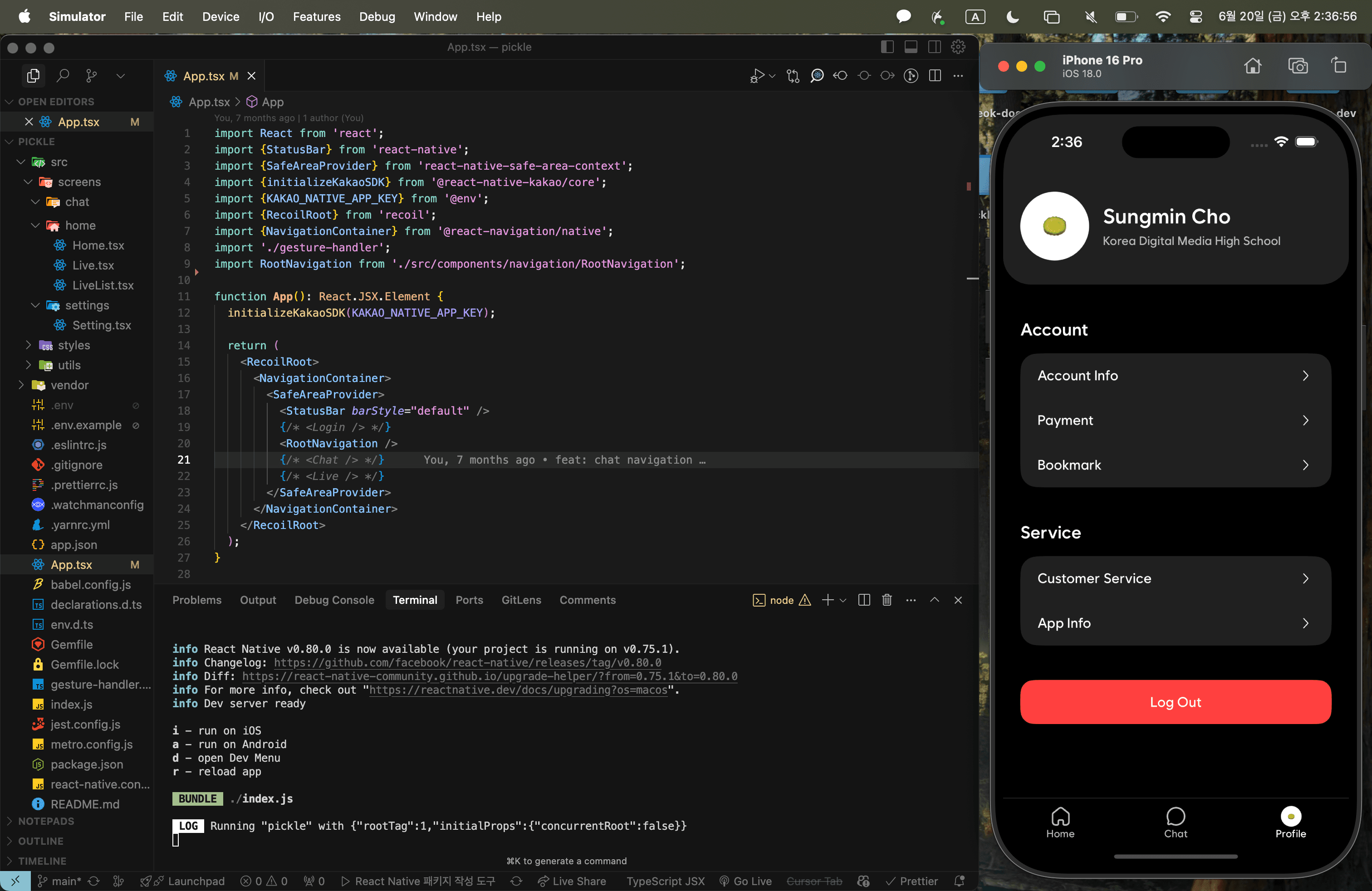Screen dimensions: 1372x891
Task: Click the errors and warnings counter
Action: [x=264, y=881]
